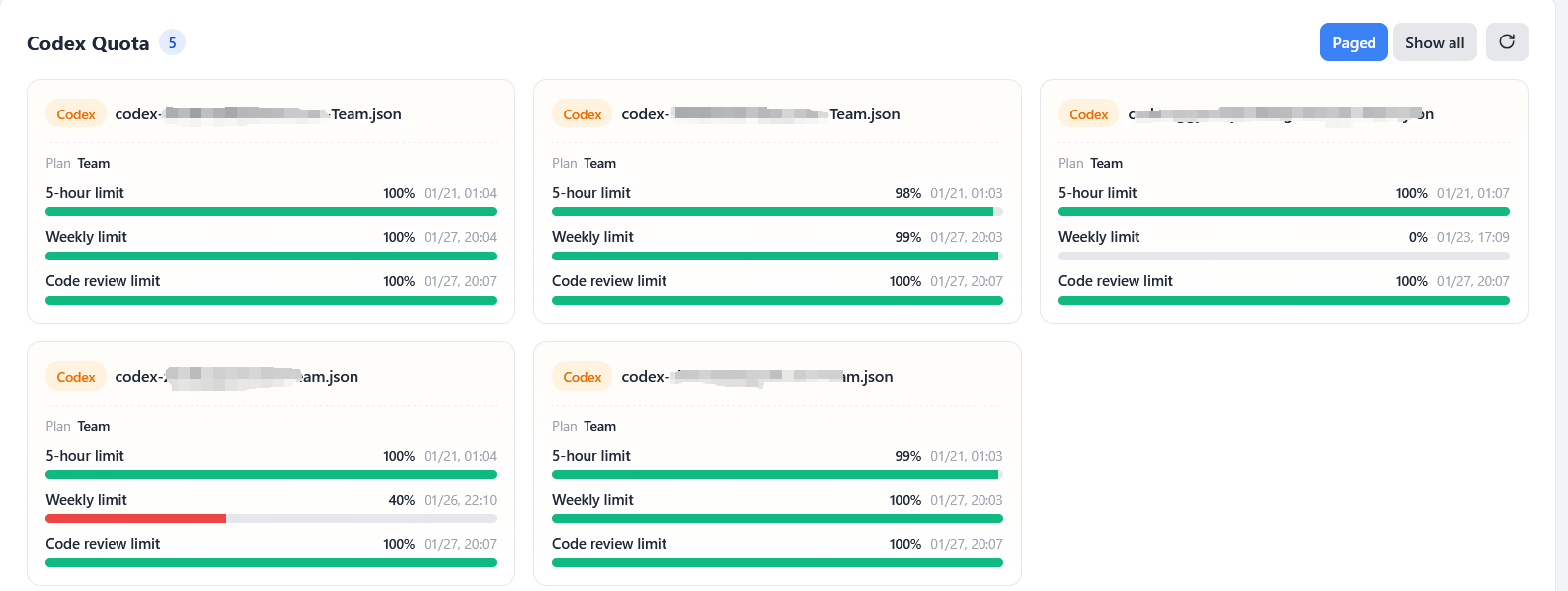
Task: Click the Codex badge on the third card
Action: (x=1089, y=114)
